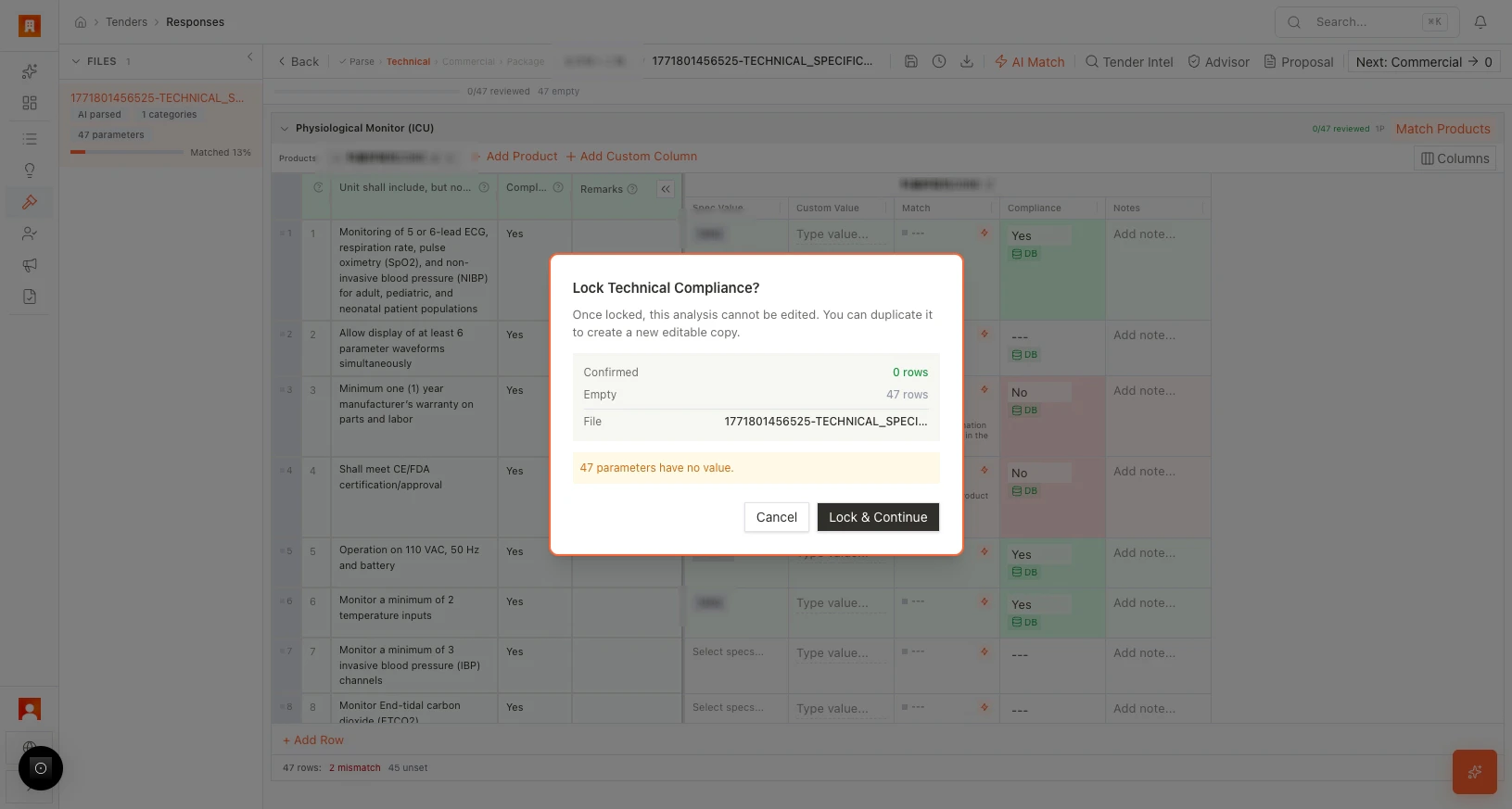Click '47 parameters have no value' warning
The height and width of the screenshot is (809, 1512).
pos(756,468)
